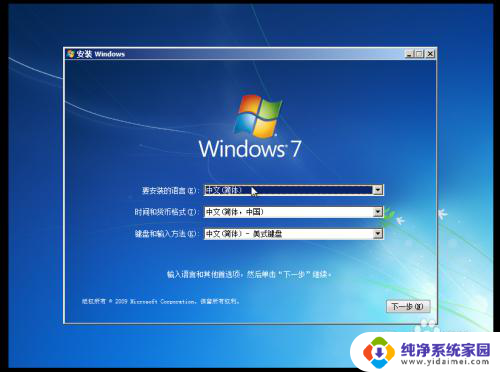This screenshot has width=500, height=372.
Task: Click the 键盘和输入方法 label
Action: coord(166,234)
